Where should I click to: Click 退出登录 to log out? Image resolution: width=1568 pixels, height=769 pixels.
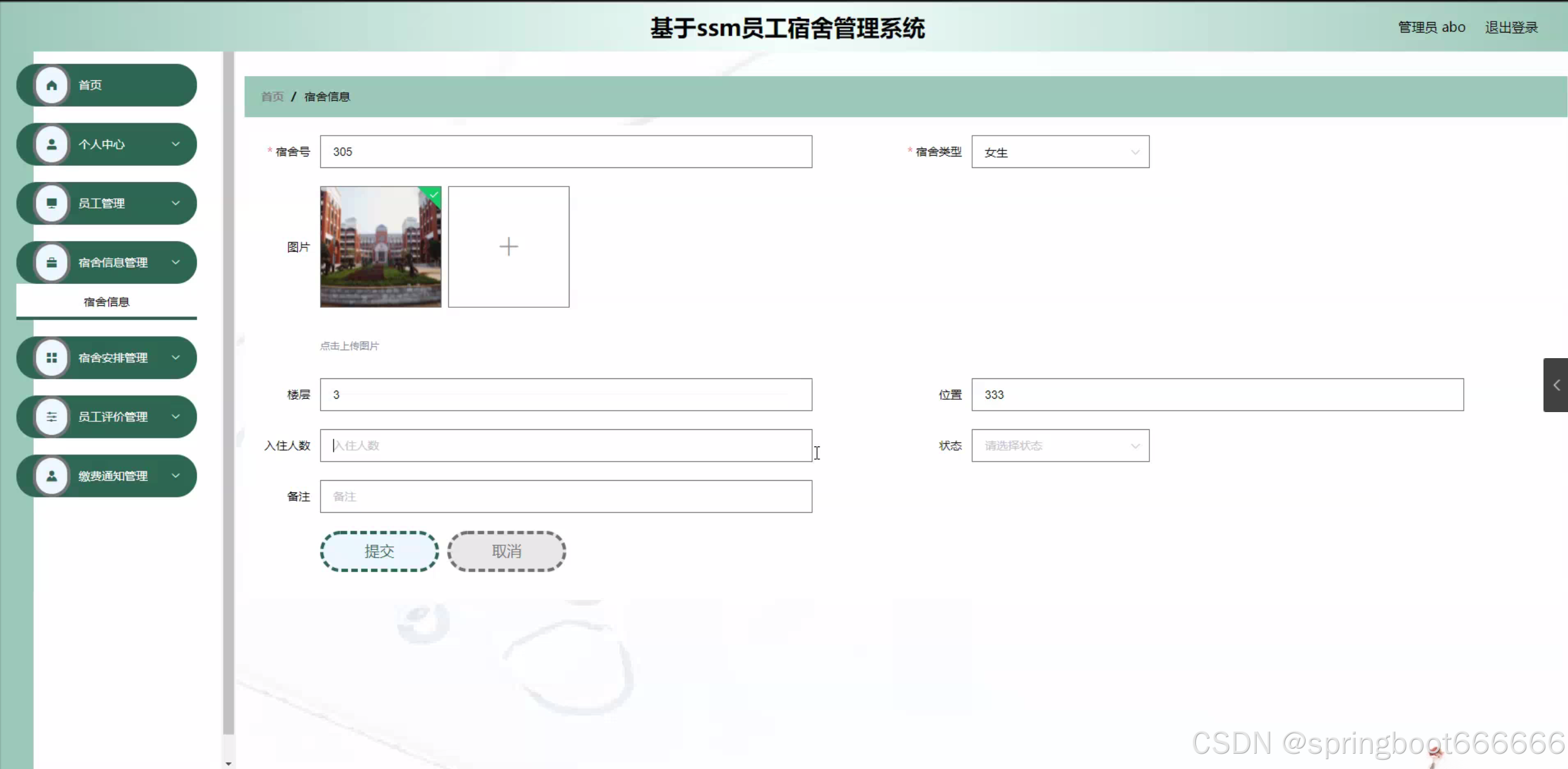click(1511, 28)
